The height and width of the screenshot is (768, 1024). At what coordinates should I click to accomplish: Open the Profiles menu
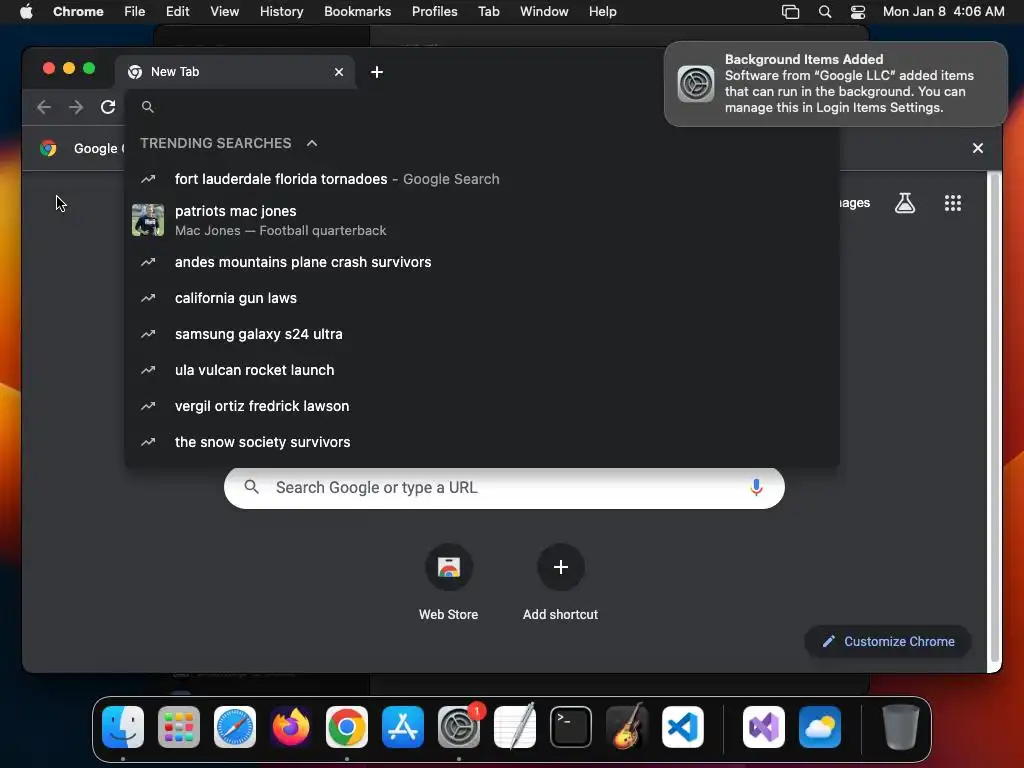pyautogui.click(x=434, y=12)
